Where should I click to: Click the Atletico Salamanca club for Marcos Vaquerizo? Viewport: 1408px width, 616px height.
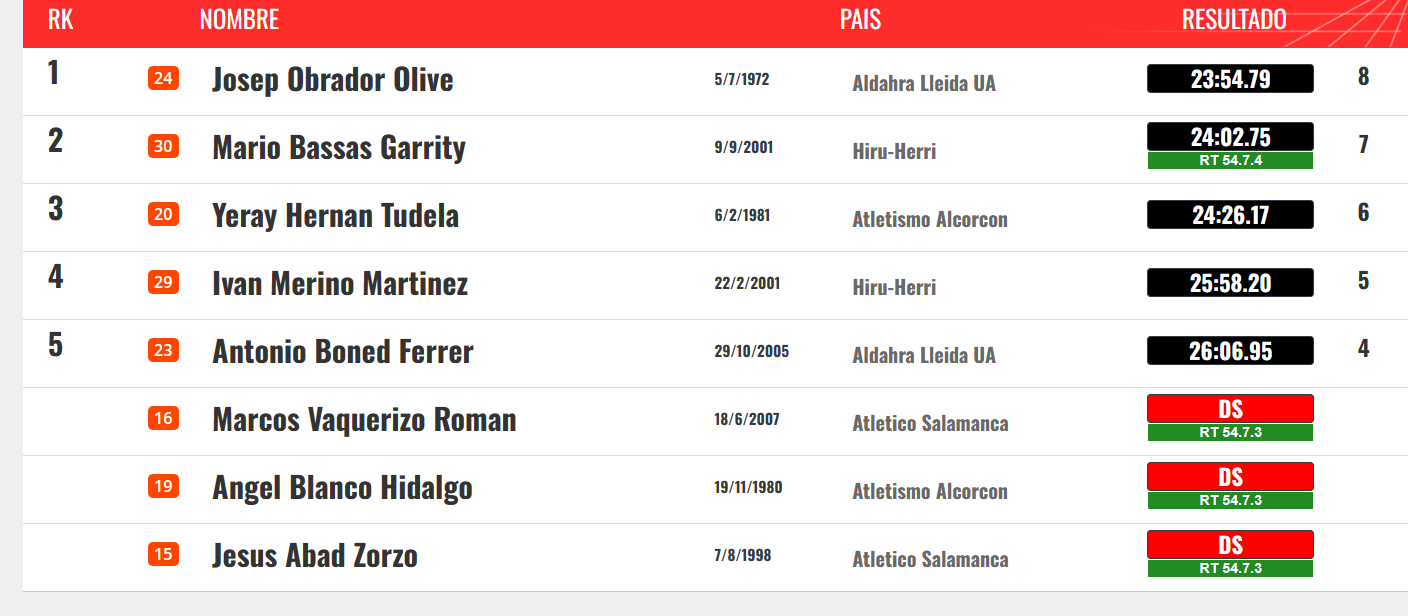click(930, 424)
